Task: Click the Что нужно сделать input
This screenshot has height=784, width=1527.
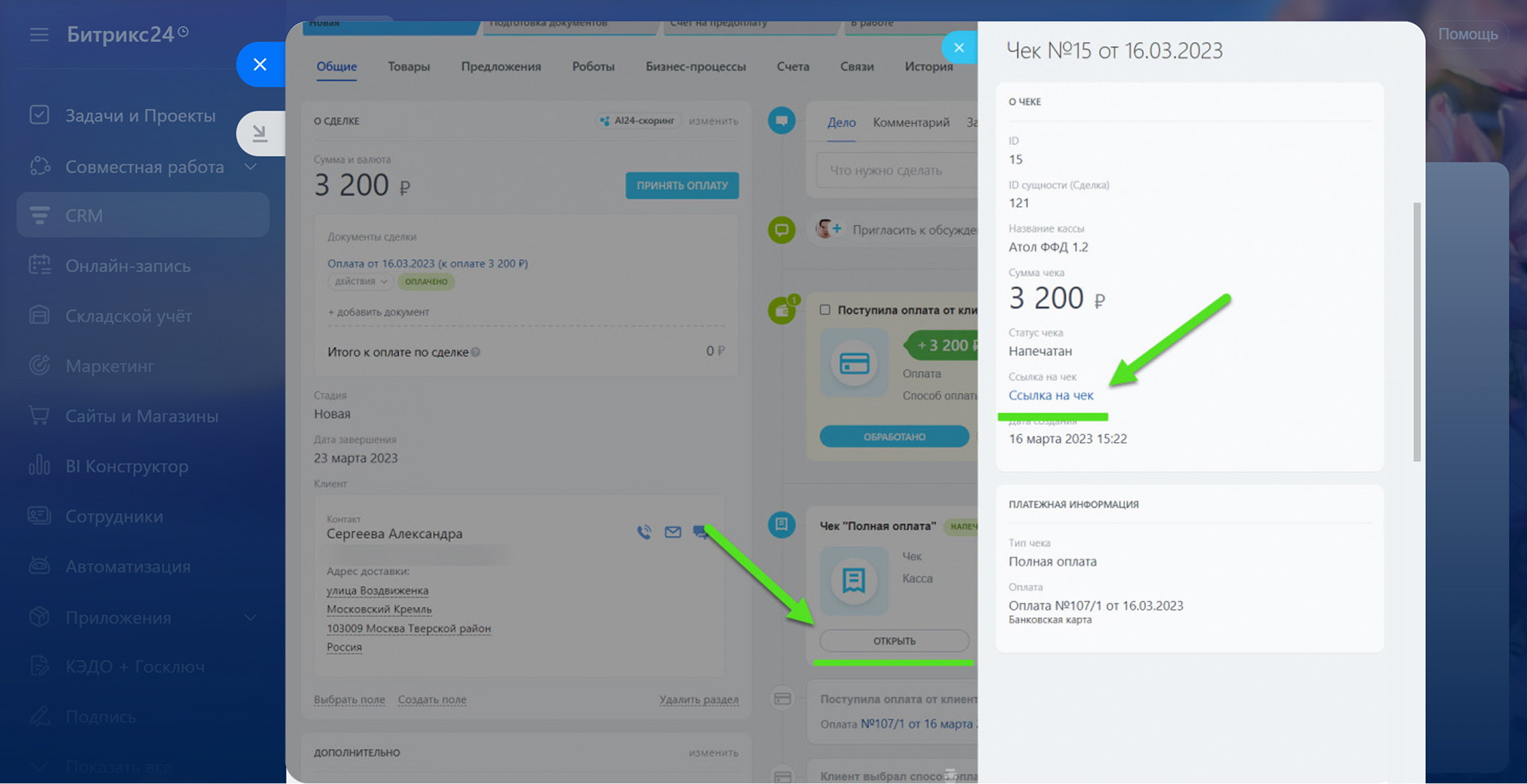Action: [897, 170]
